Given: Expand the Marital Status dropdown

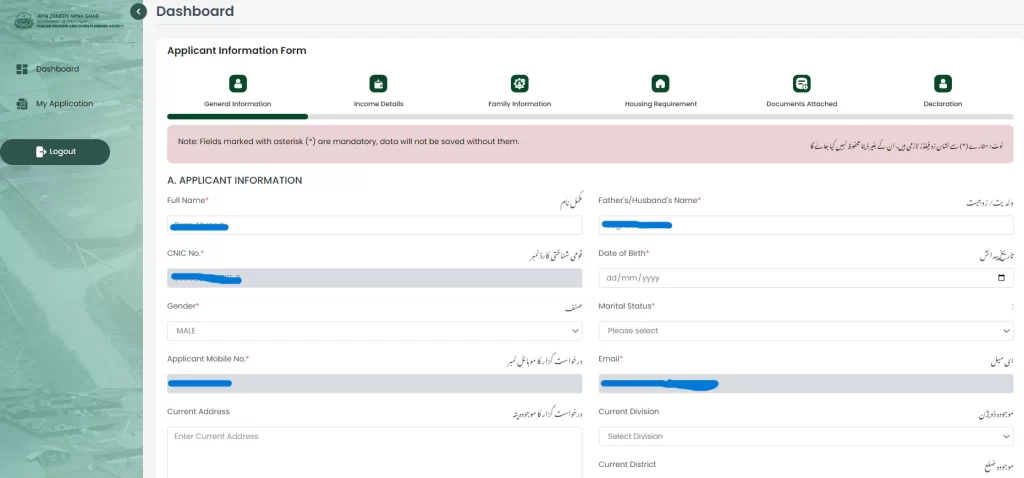Looking at the screenshot, I should coord(805,331).
